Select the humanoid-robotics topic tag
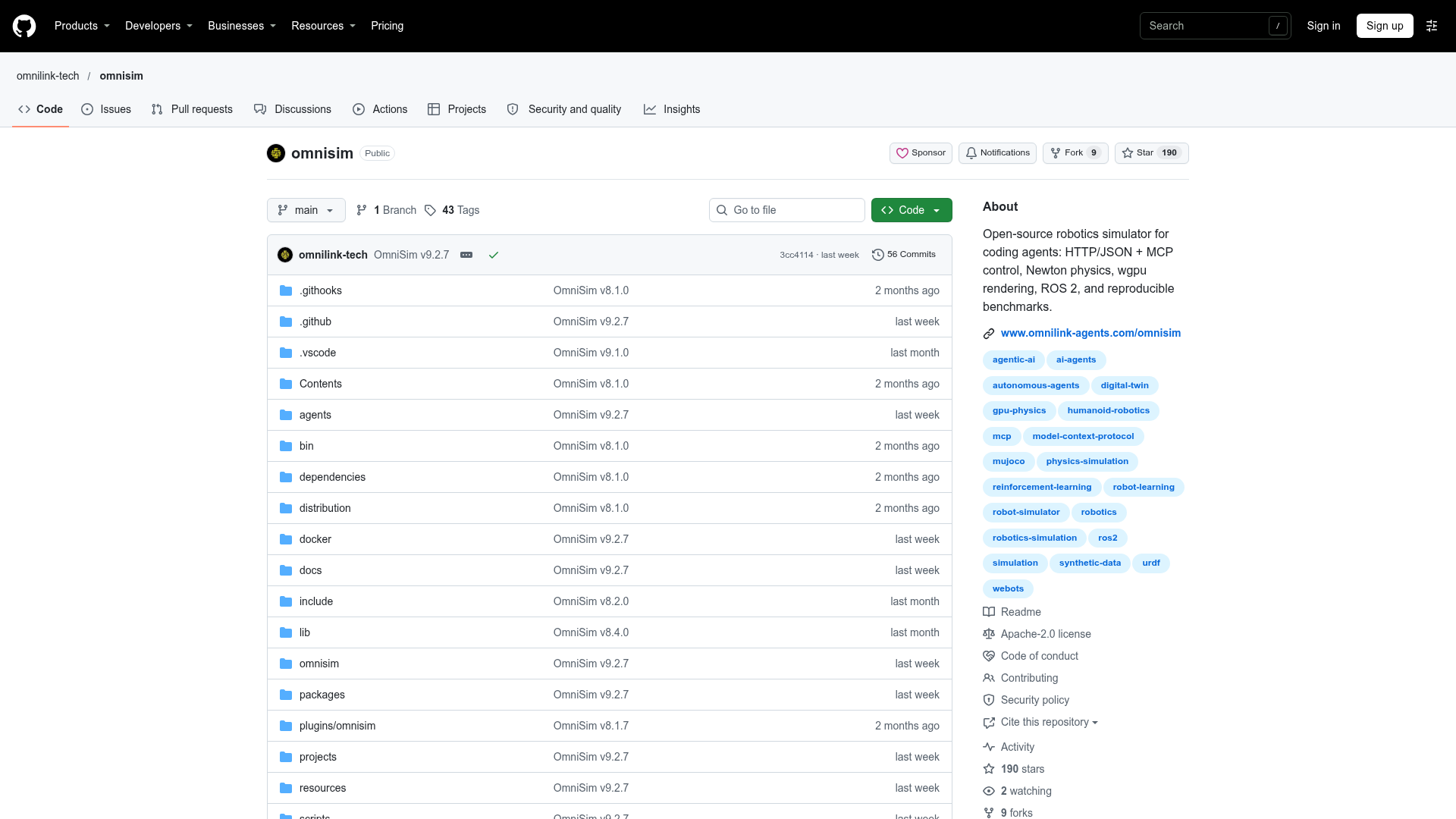Image resolution: width=1456 pixels, height=819 pixels. (x=1109, y=411)
